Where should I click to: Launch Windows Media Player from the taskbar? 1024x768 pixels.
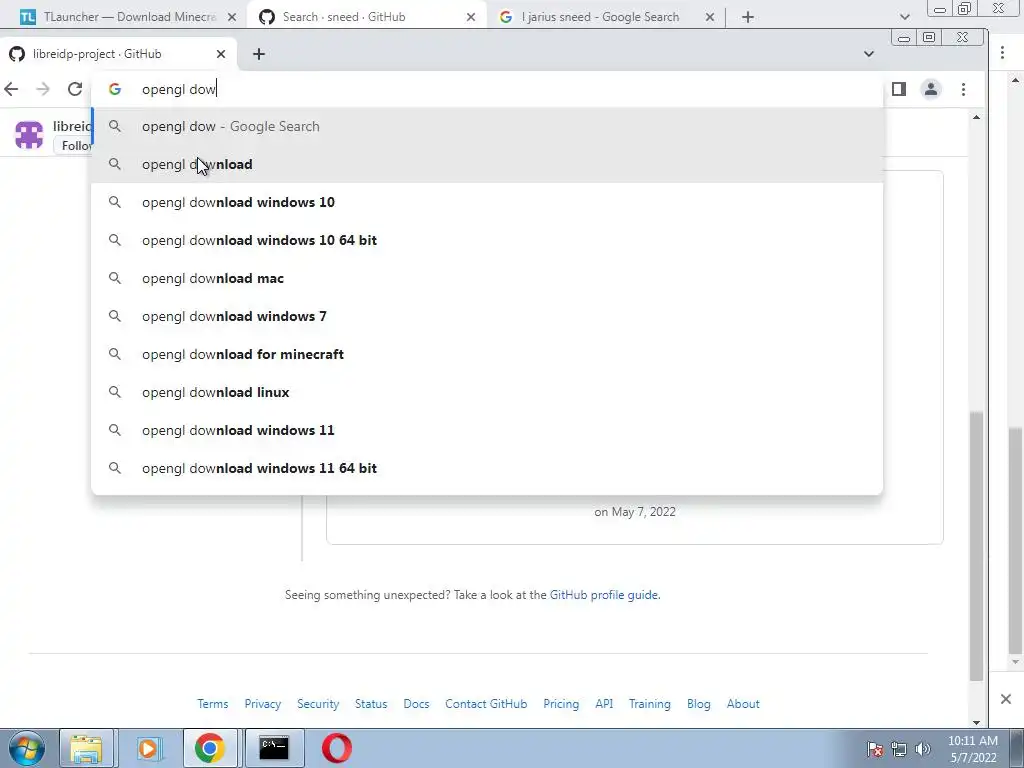(x=148, y=748)
